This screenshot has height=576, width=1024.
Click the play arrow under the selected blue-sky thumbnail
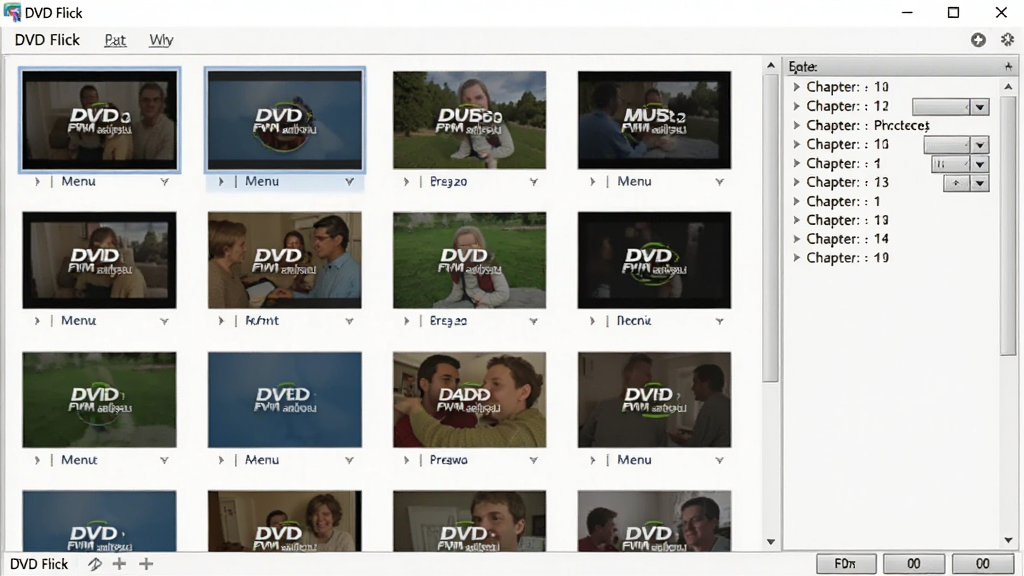[221, 182]
